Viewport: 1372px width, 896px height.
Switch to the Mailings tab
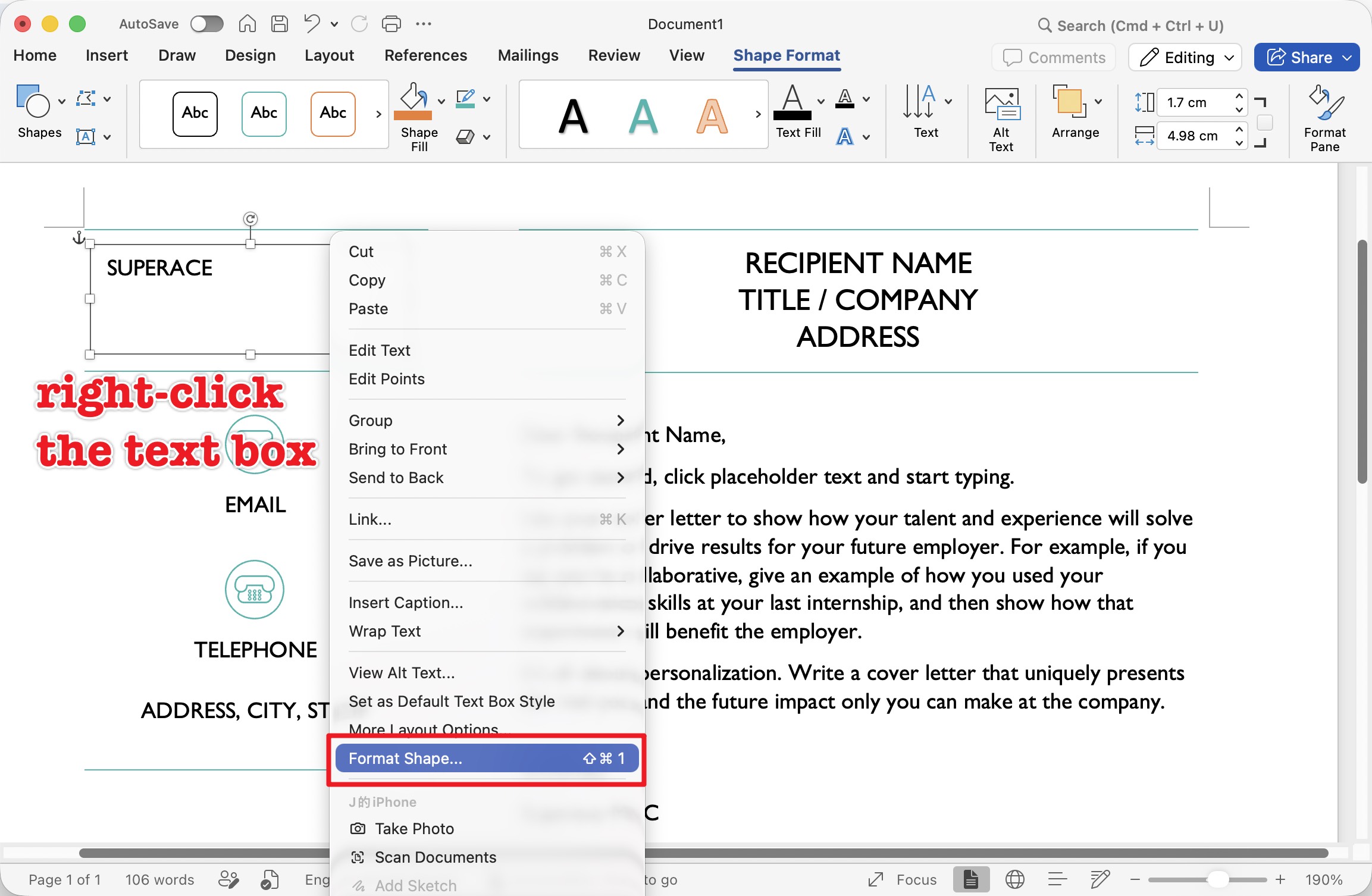(528, 55)
